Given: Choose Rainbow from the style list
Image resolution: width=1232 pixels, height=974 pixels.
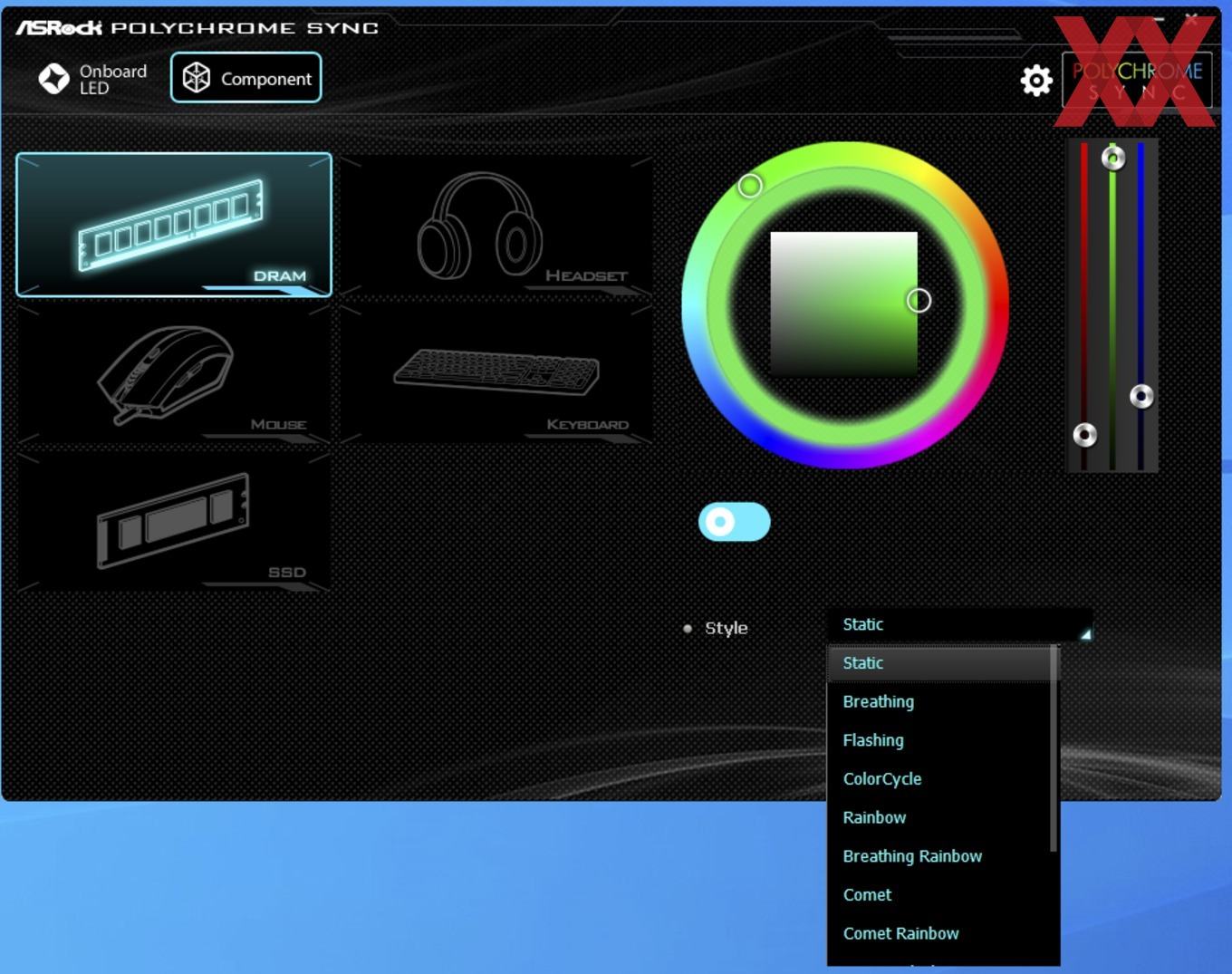Looking at the screenshot, I should pos(939,817).
